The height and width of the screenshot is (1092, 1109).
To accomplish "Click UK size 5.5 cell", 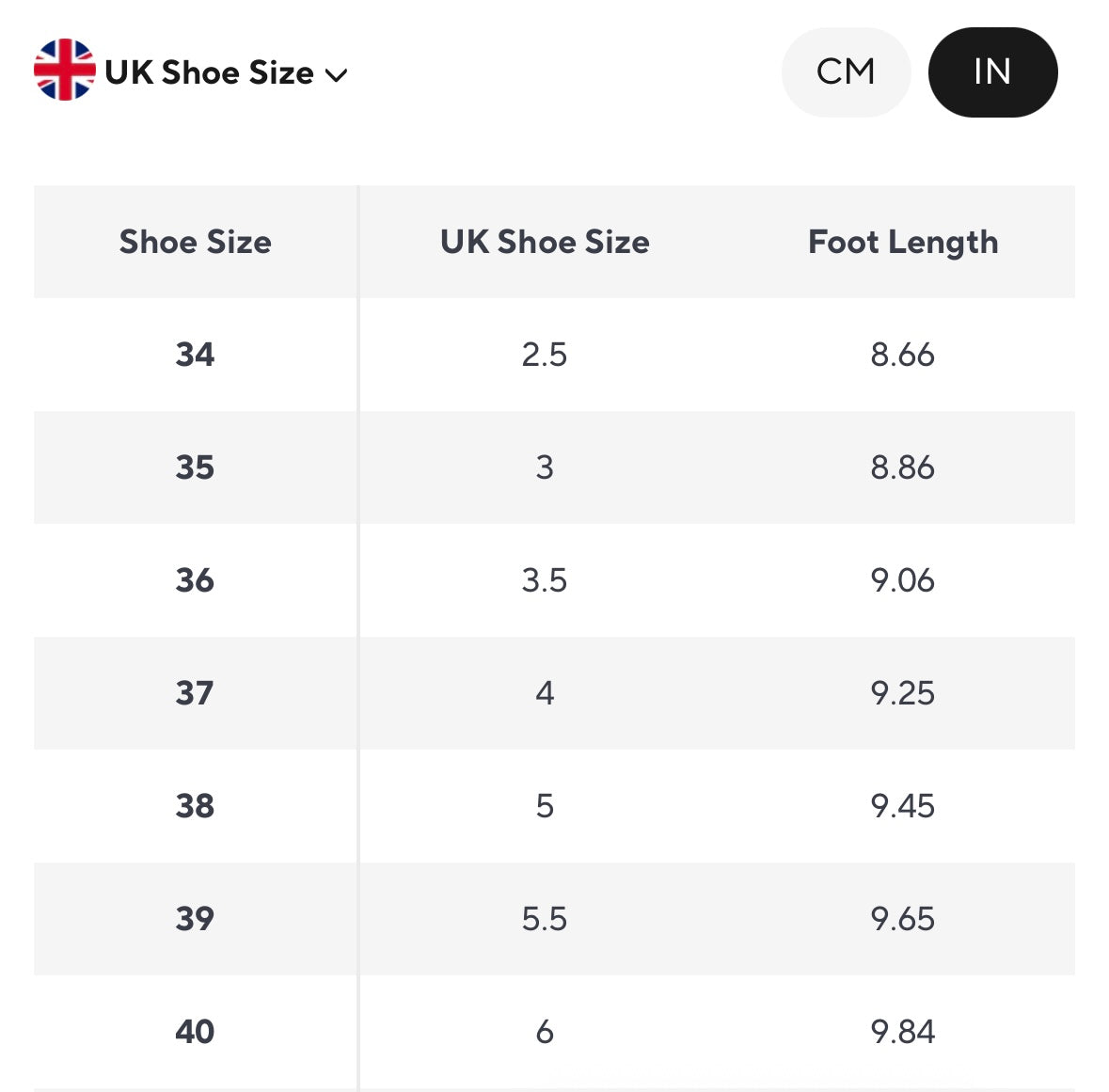I will pyautogui.click(x=545, y=919).
